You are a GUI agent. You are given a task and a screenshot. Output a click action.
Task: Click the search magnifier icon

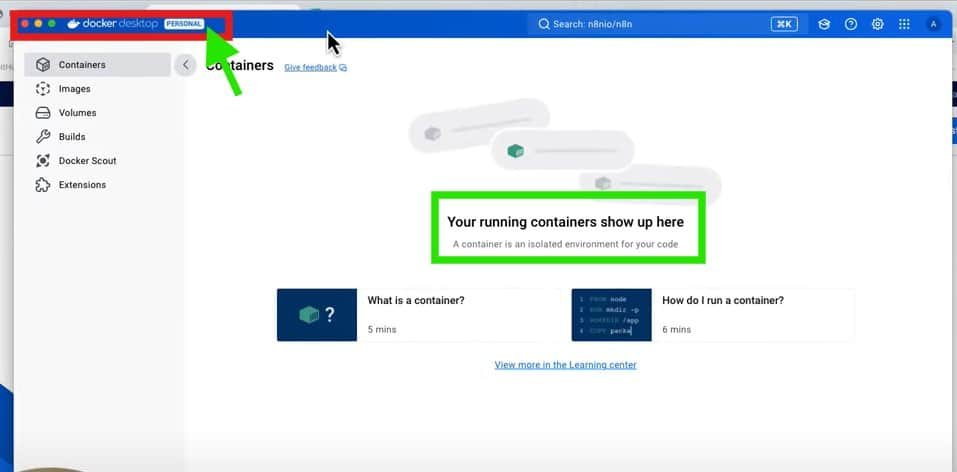coord(544,24)
